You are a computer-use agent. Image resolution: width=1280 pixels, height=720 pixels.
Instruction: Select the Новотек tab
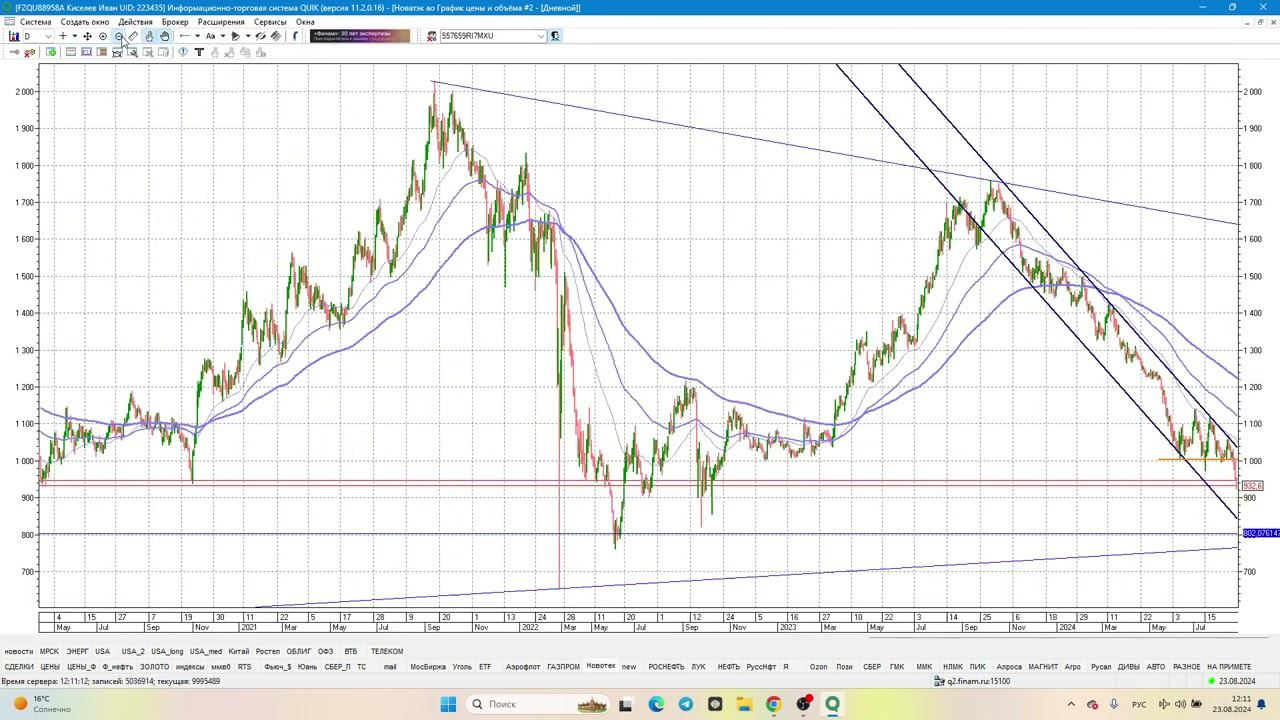[x=601, y=666]
